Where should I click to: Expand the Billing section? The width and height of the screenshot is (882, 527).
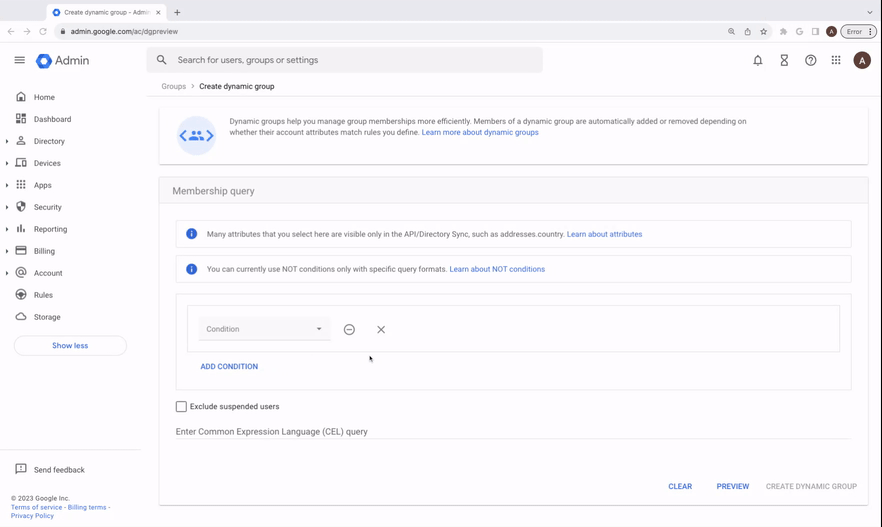[x=7, y=251]
